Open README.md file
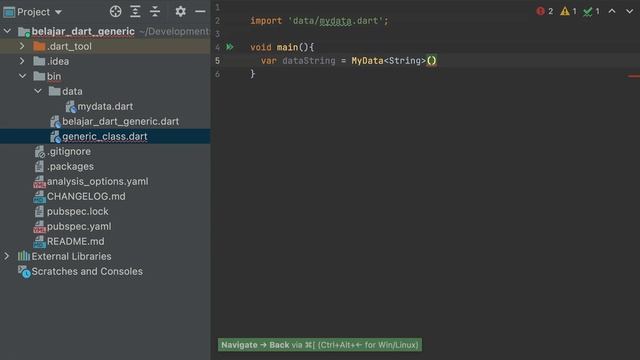640x360 pixels. [x=76, y=241]
